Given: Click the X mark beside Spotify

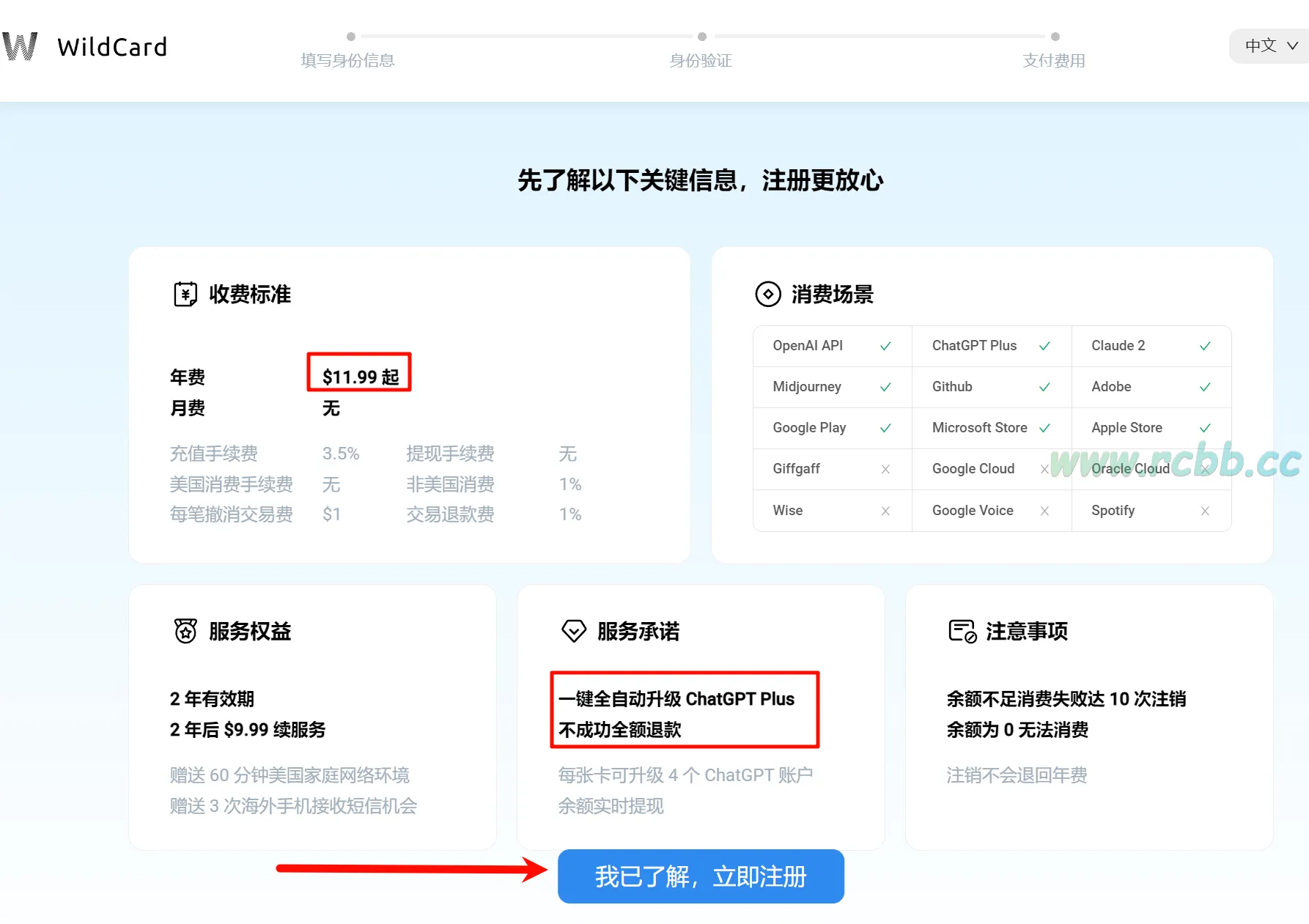Looking at the screenshot, I should pos(1205,511).
